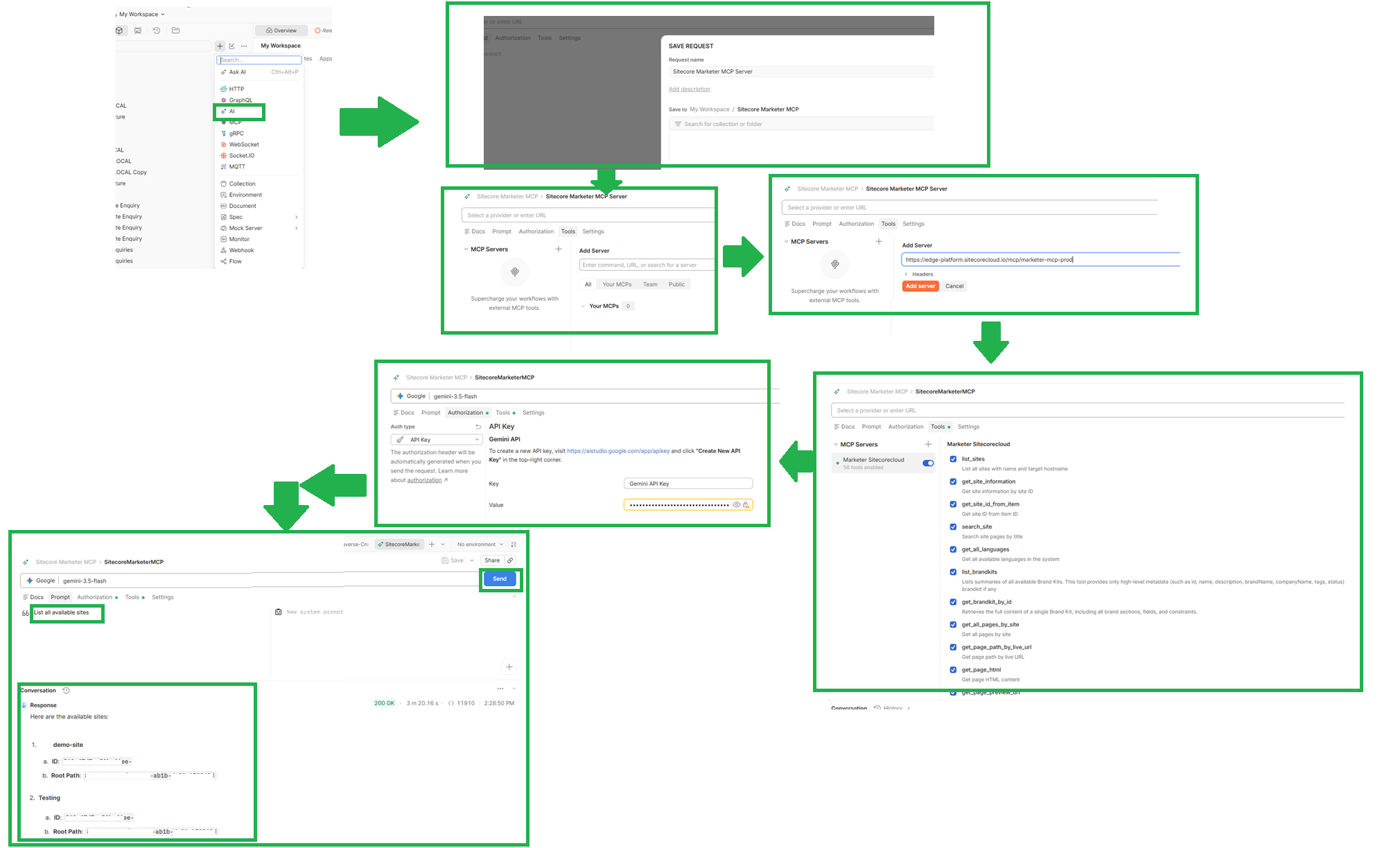Toggle the search_site tool checkbox
1400x848 pixels.
point(953,527)
